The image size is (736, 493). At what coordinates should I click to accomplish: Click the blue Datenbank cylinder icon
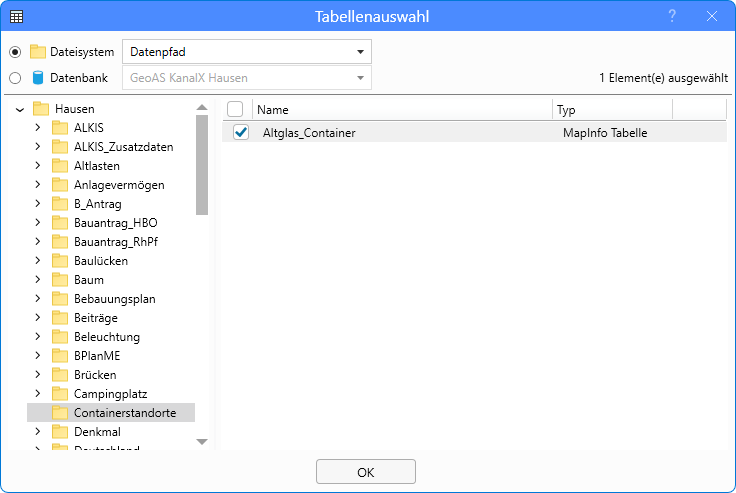(38, 78)
